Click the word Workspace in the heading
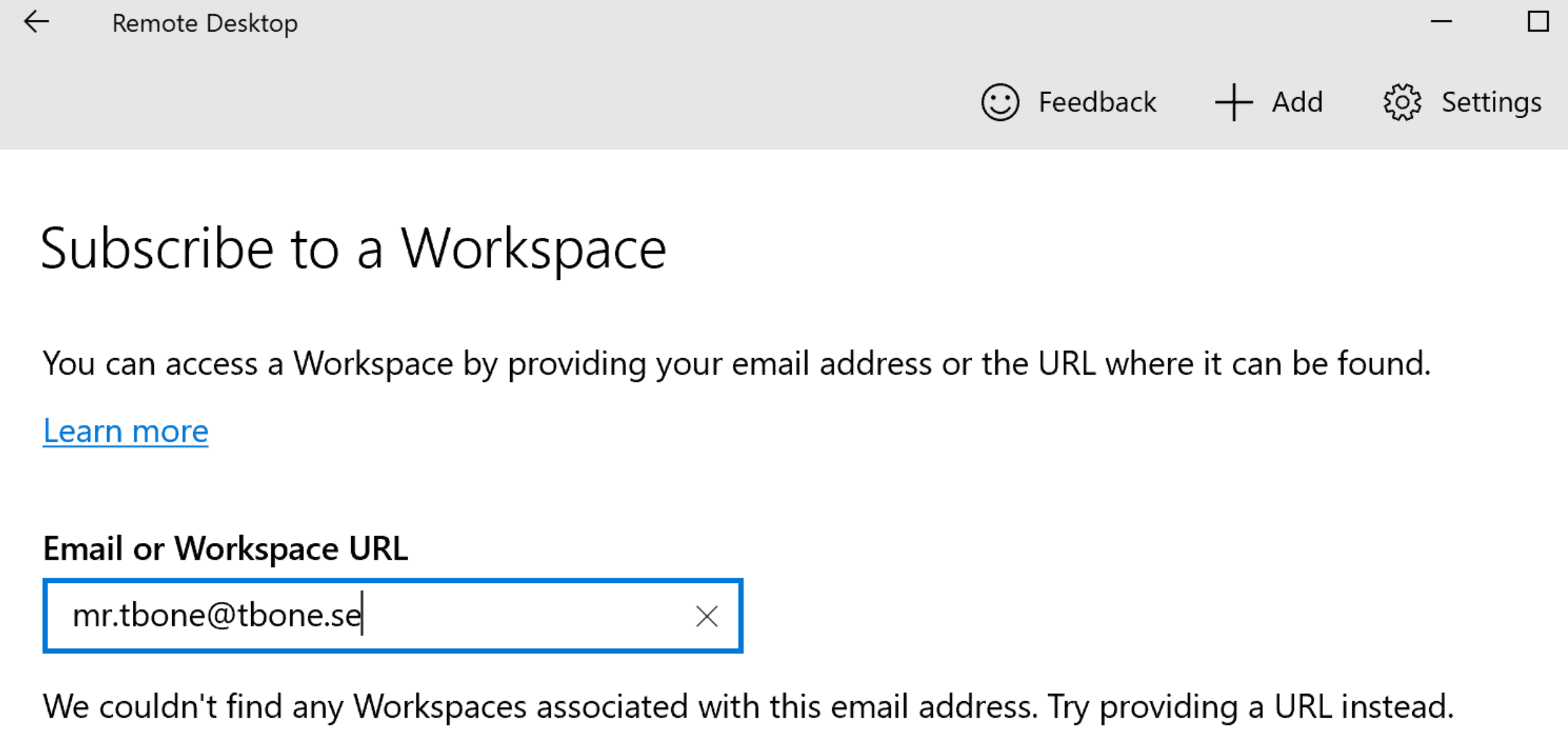This screenshot has height=740, width=1568. [534, 249]
